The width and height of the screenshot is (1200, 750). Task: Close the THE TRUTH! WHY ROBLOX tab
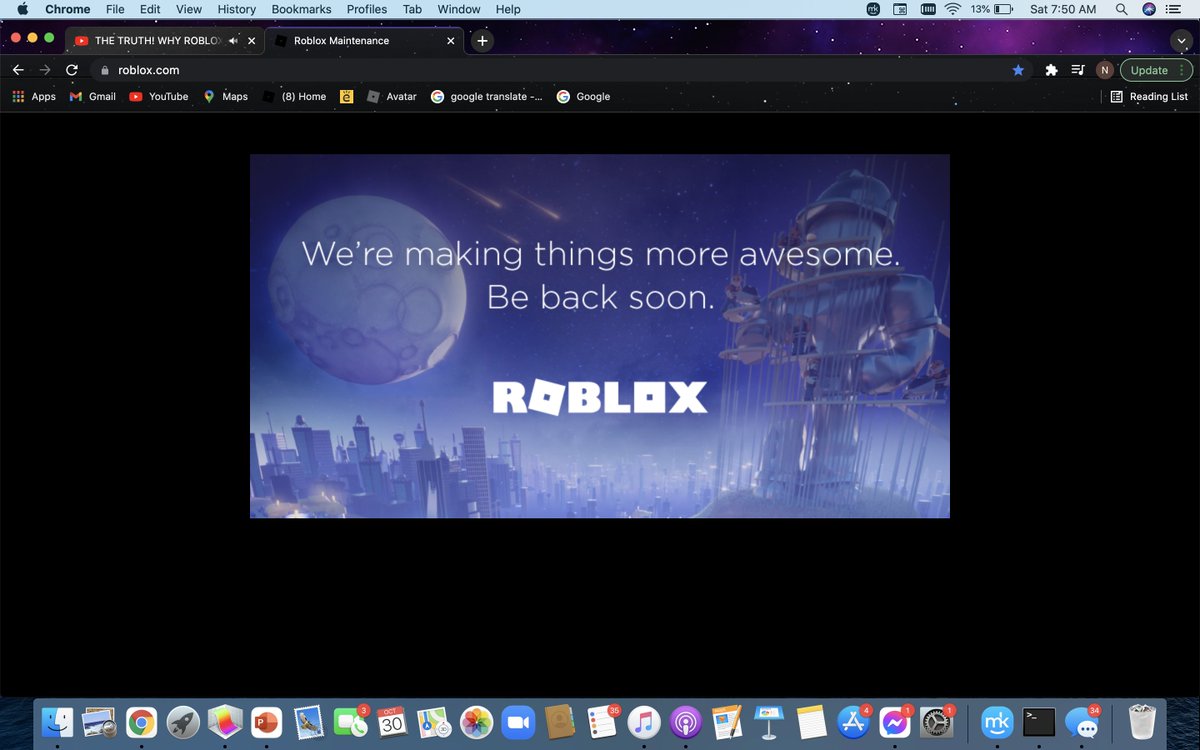[x=252, y=41]
